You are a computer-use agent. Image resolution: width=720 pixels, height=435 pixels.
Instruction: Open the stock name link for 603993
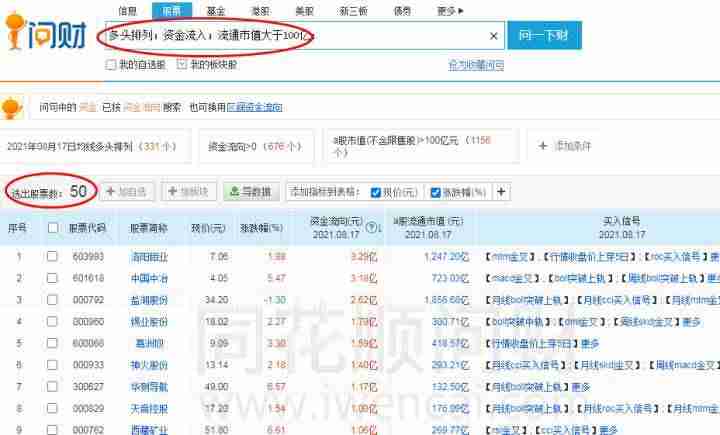149,257
